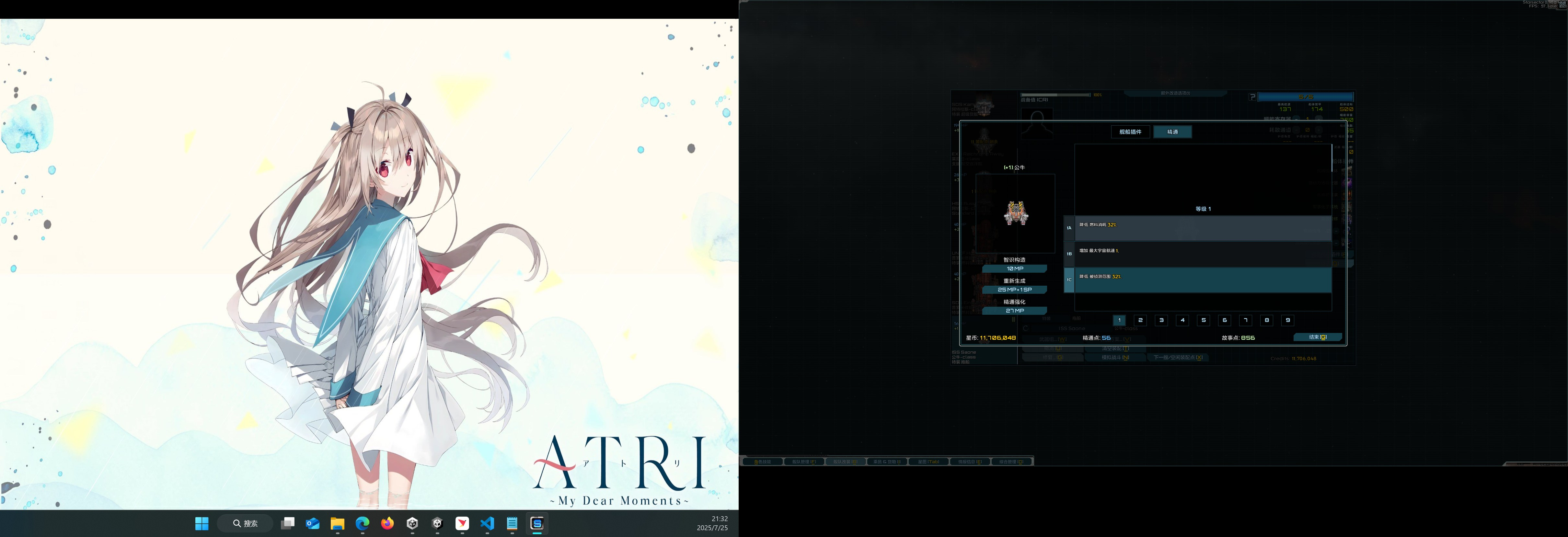Switch to the 精通 tab
1568x537 pixels.
[1172, 131]
